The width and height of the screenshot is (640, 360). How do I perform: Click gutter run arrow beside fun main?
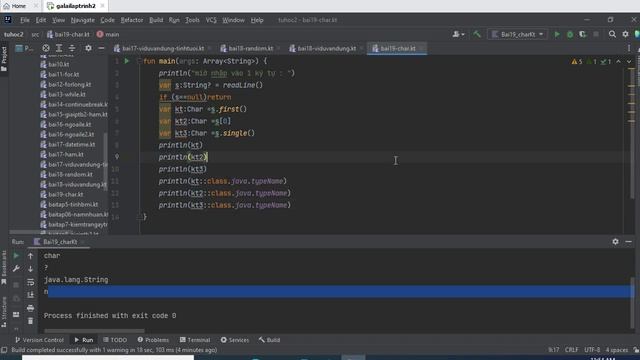click(127, 61)
